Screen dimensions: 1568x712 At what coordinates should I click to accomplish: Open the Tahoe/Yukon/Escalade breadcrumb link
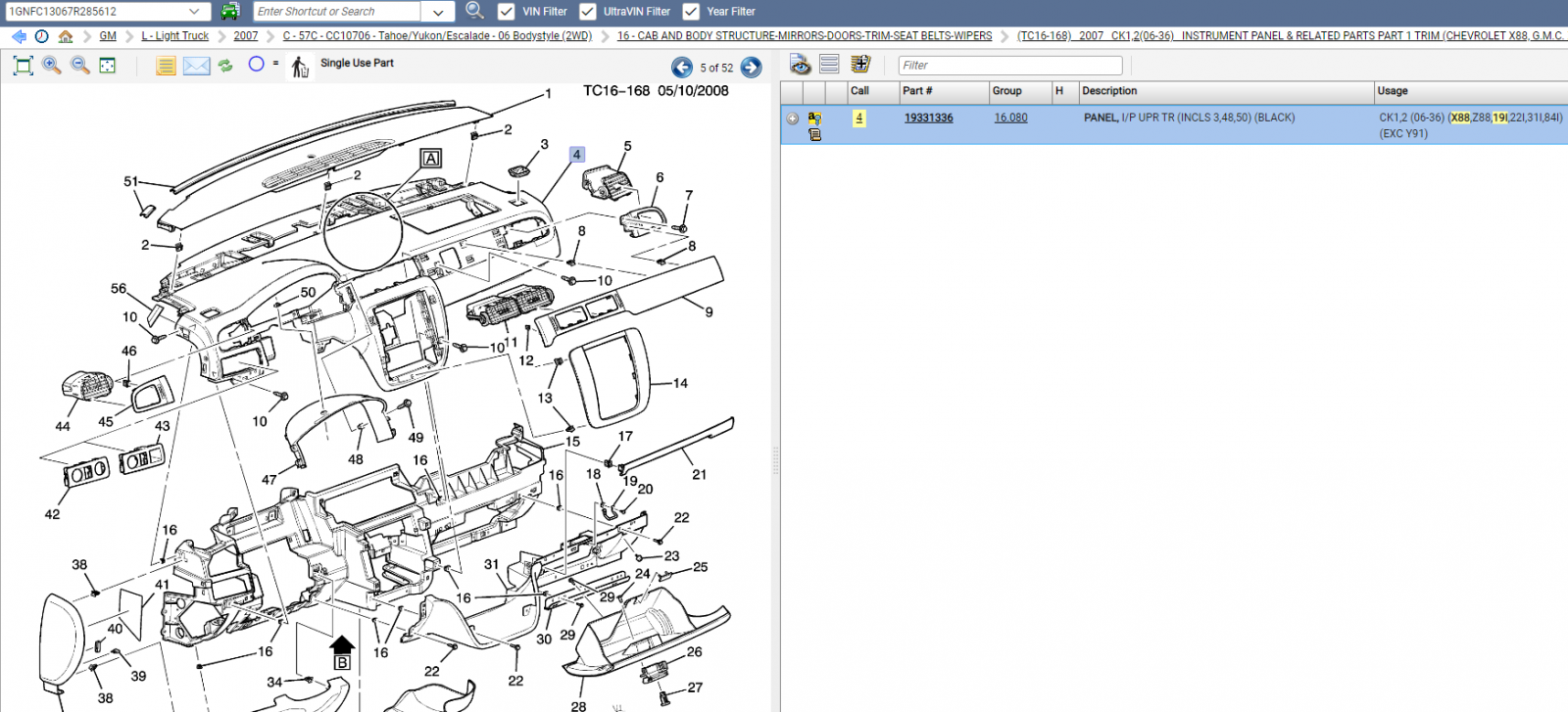438,36
